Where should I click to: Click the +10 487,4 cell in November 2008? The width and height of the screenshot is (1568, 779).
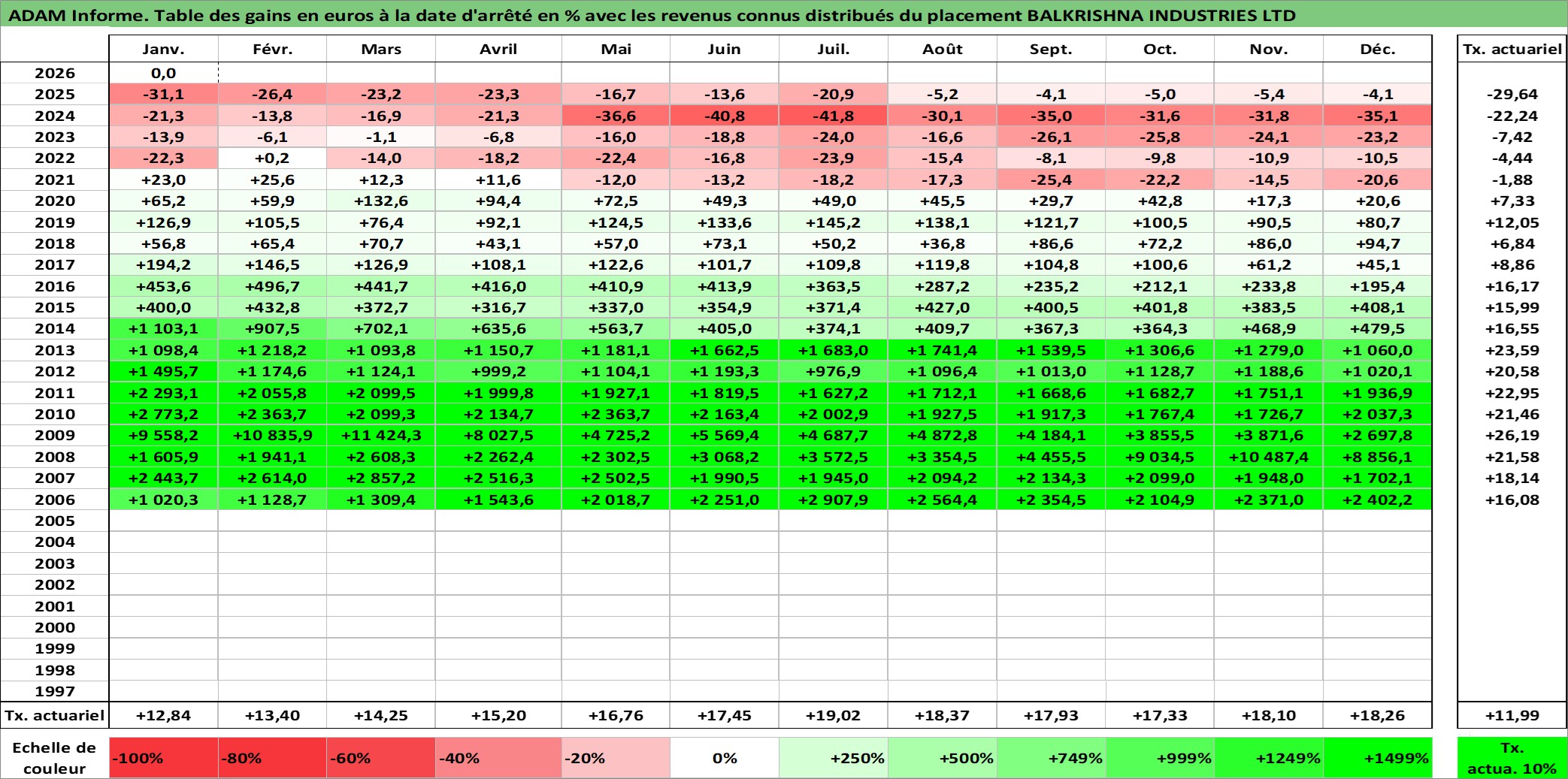click(1269, 457)
